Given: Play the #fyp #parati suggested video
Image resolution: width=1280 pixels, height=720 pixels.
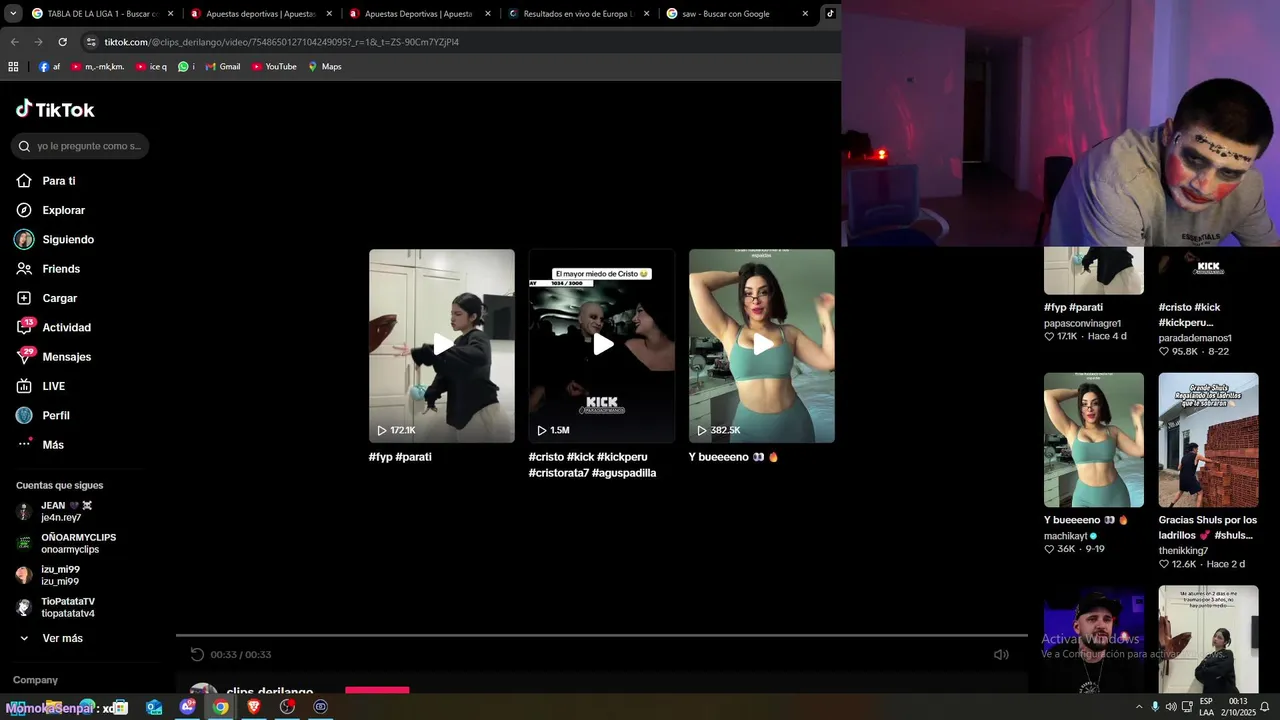Looking at the screenshot, I should (x=442, y=345).
